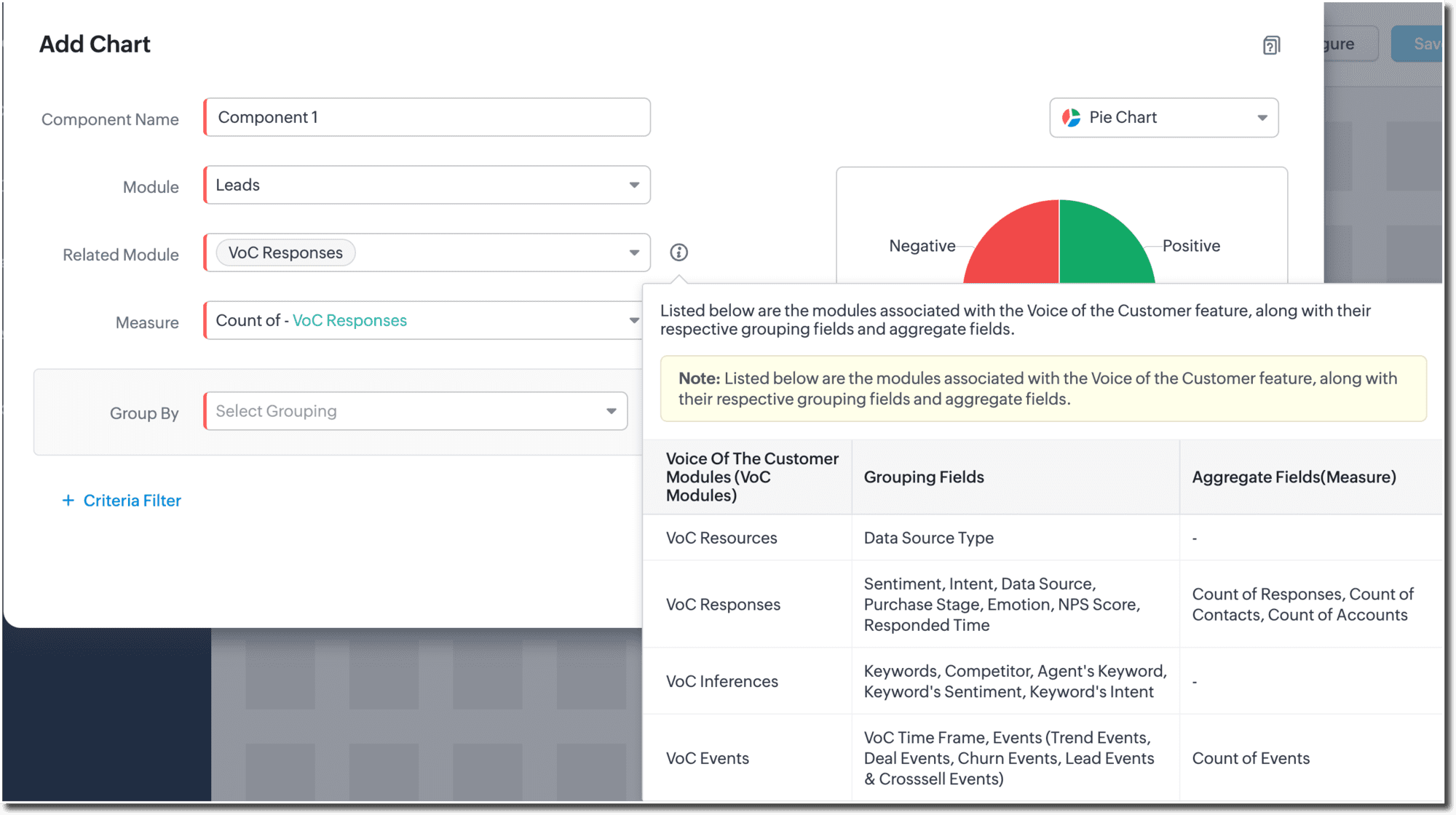Click the pie chart type icon
Image resolution: width=1456 pixels, height=815 pixels.
(x=1071, y=118)
